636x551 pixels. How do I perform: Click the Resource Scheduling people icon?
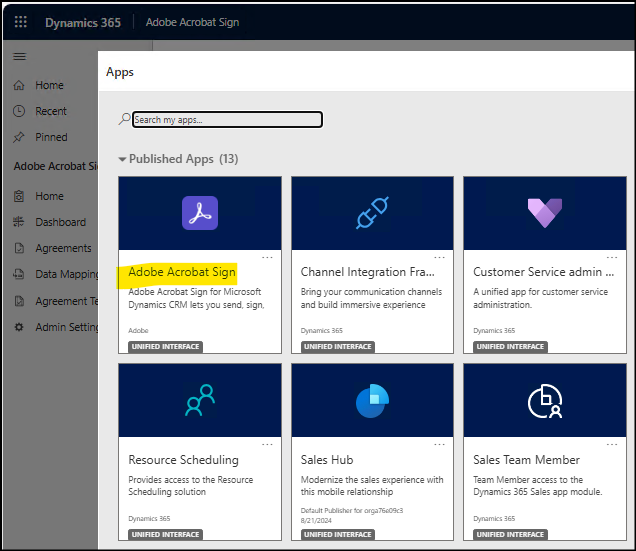click(200, 400)
